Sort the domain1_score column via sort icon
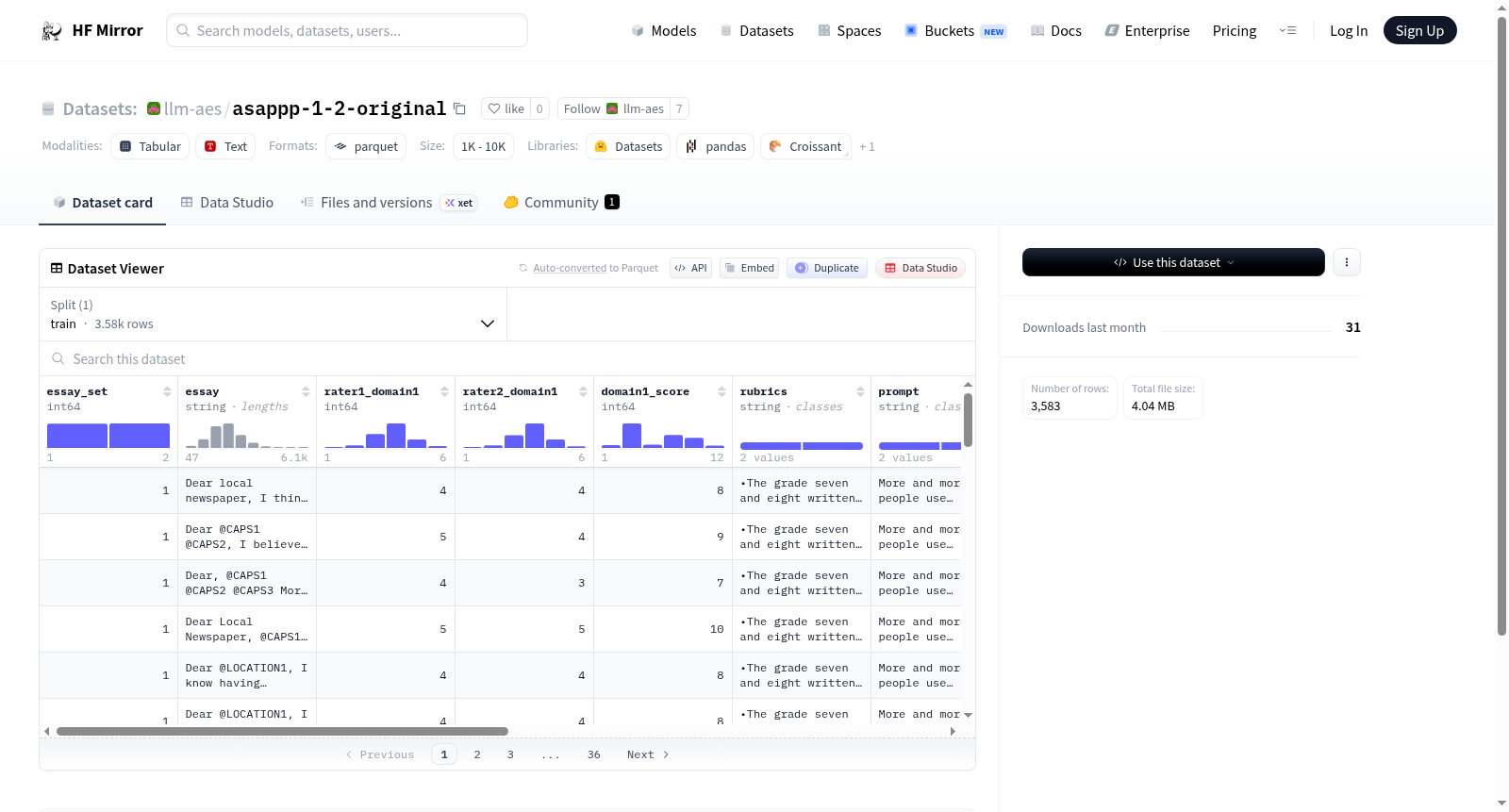1509x812 pixels. [x=721, y=391]
